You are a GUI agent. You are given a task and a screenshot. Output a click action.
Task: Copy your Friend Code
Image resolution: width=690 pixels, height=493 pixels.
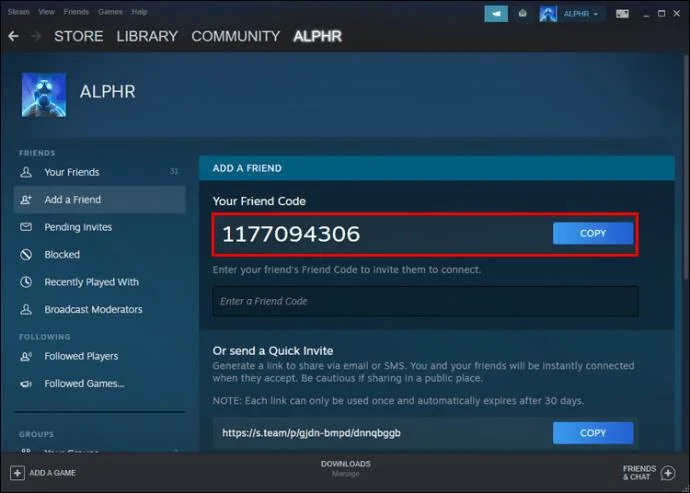[593, 233]
